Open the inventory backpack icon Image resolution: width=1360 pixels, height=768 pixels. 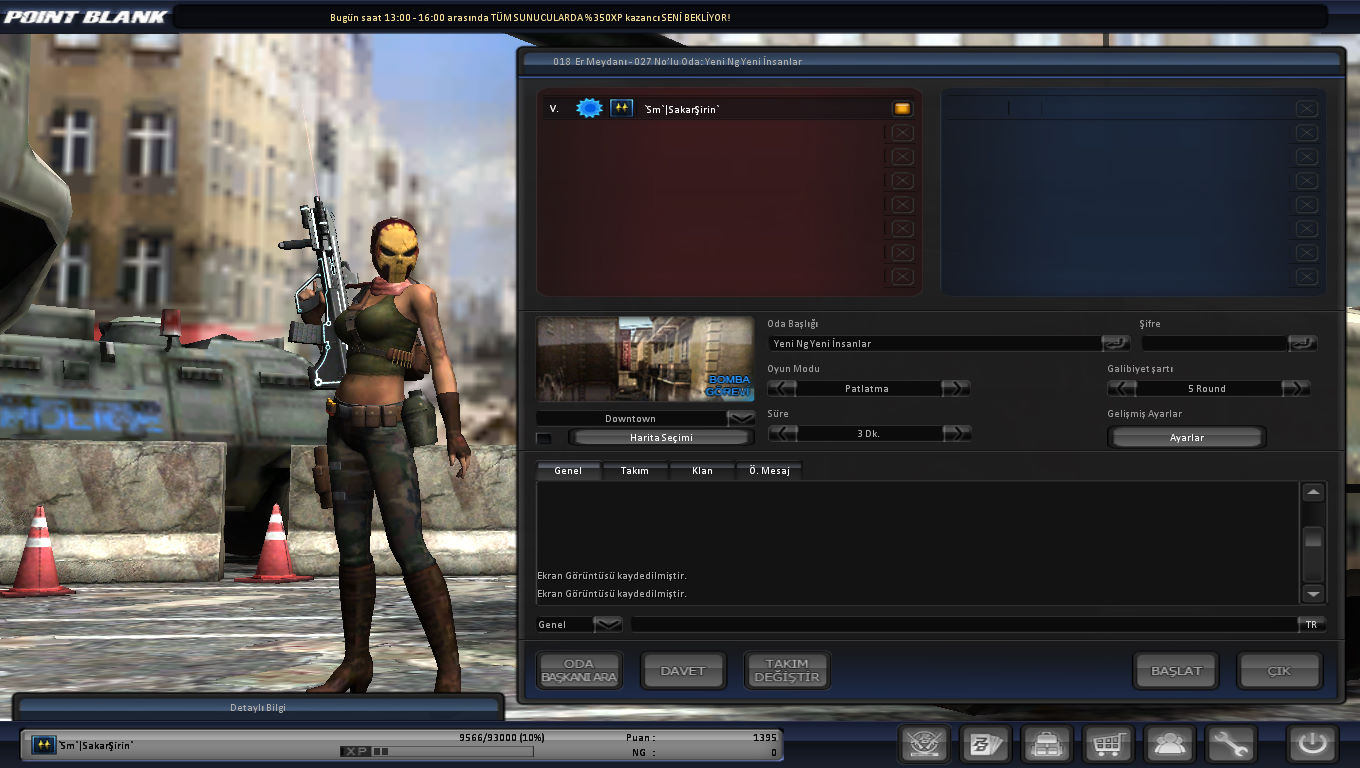click(x=1047, y=745)
